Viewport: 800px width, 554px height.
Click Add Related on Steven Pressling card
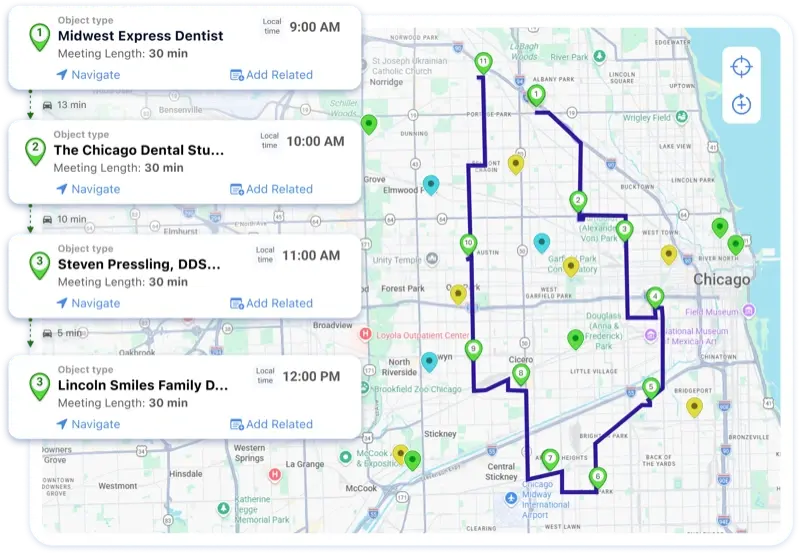pyautogui.click(x=271, y=304)
